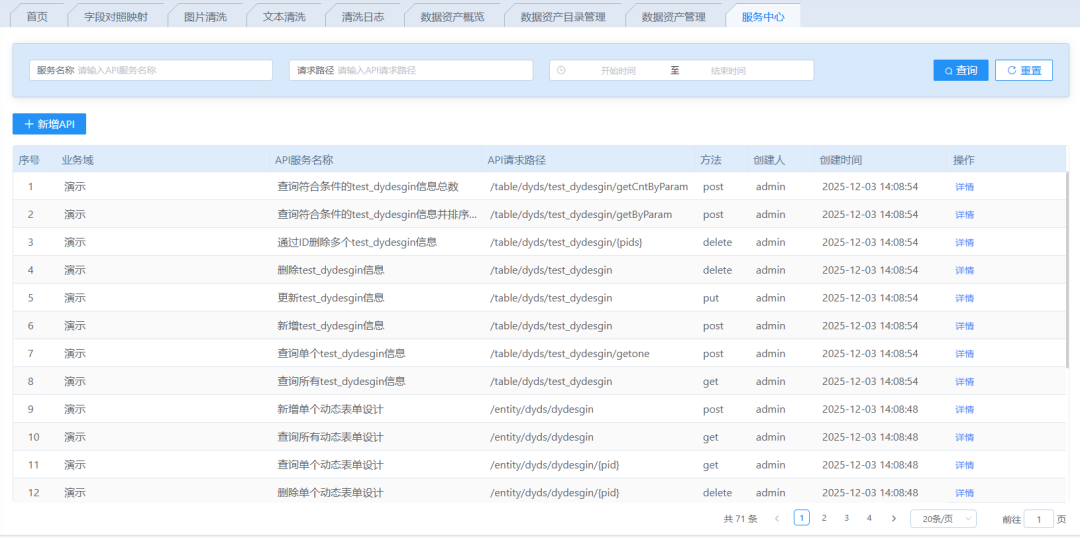Click 2025-12-03 14:08:48 in row 9
The height and width of the screenshot is (538, 1080).
coord(870,409)
